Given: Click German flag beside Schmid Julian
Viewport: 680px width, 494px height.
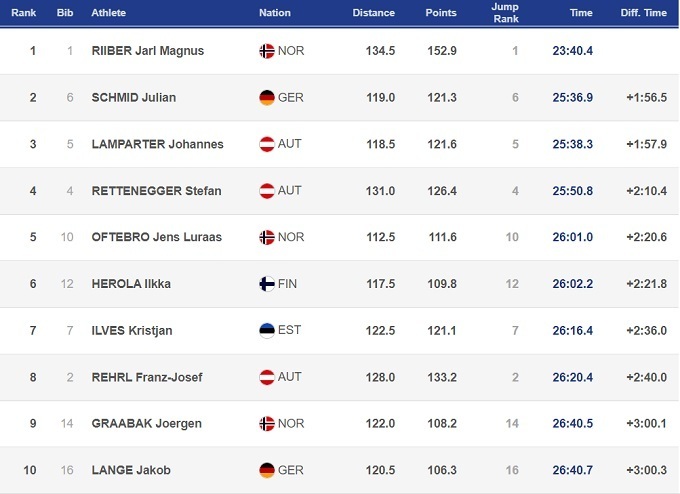Looking at the screenshot, I should [x=267, y=97].
